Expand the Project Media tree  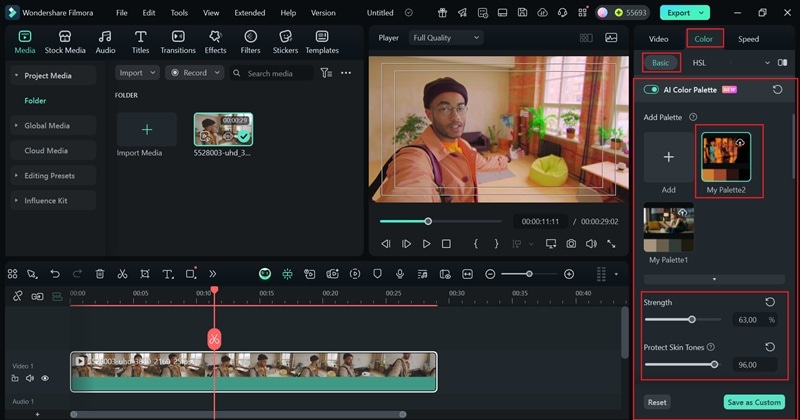(x=16, y=76)
